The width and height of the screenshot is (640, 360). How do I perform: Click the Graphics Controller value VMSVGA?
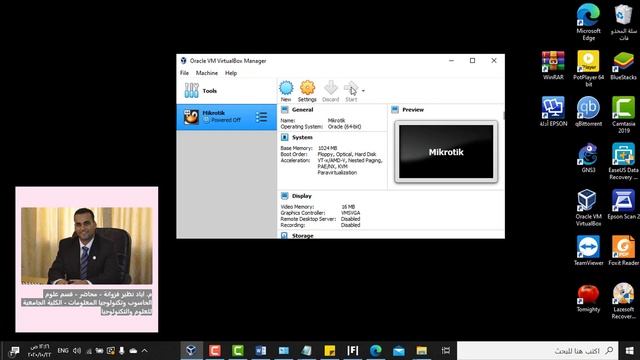click(351, 213)
